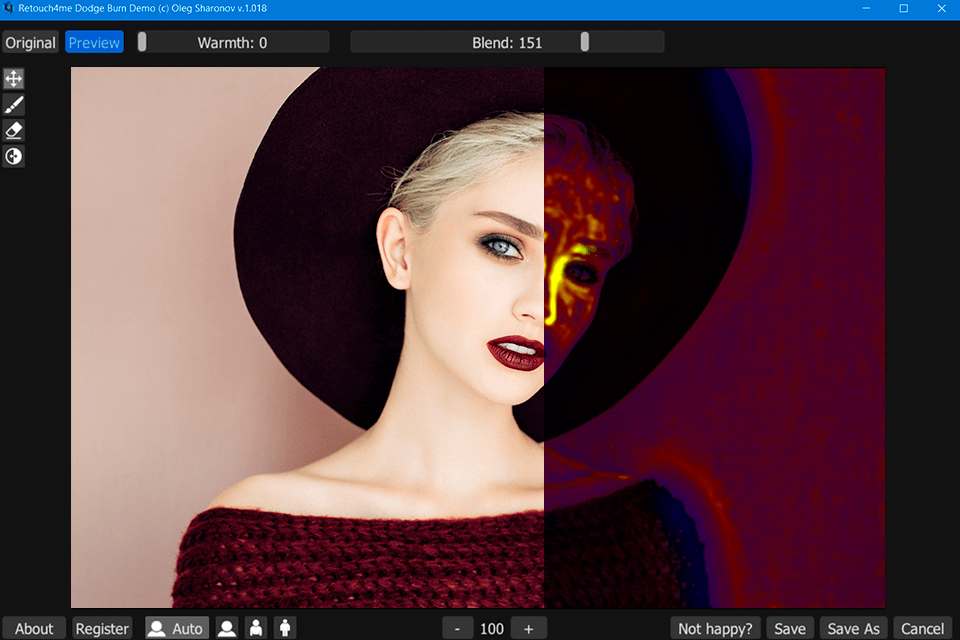
Task: Decrease zoom with the minus button
Action: (x=457, y=629)
